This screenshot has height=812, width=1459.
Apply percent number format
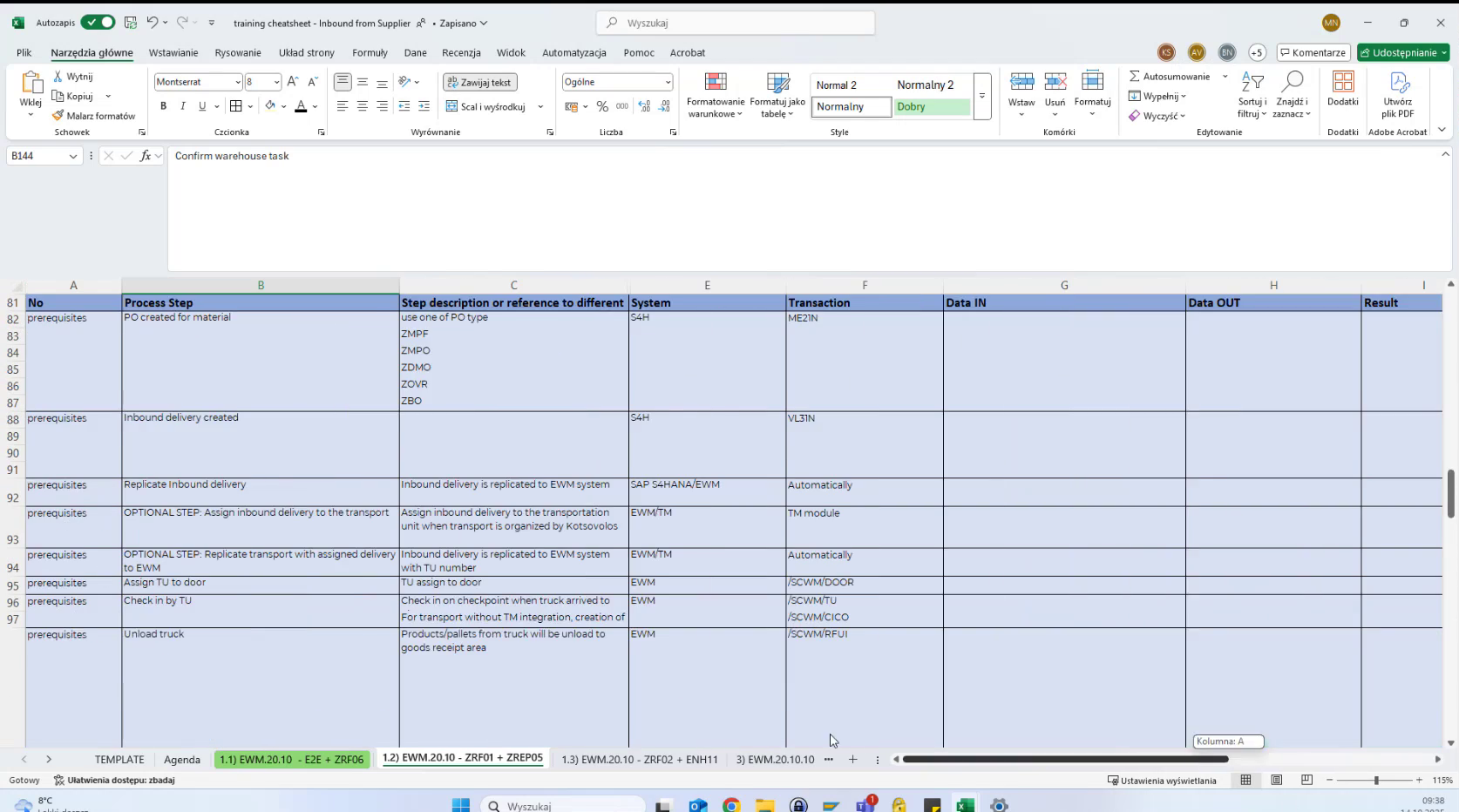point(602,106)
